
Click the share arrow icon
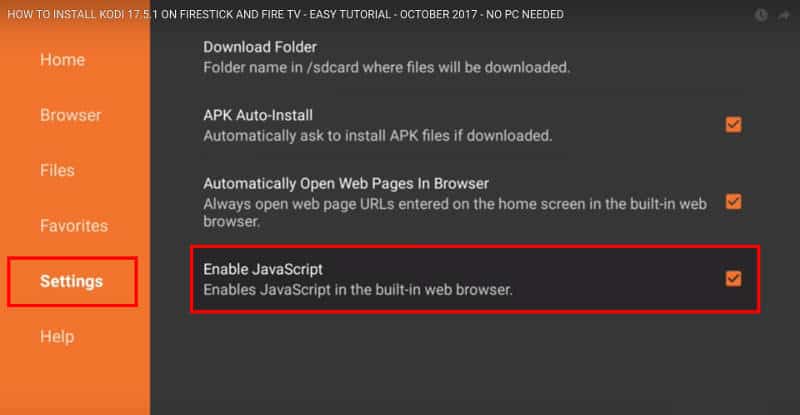783,15
